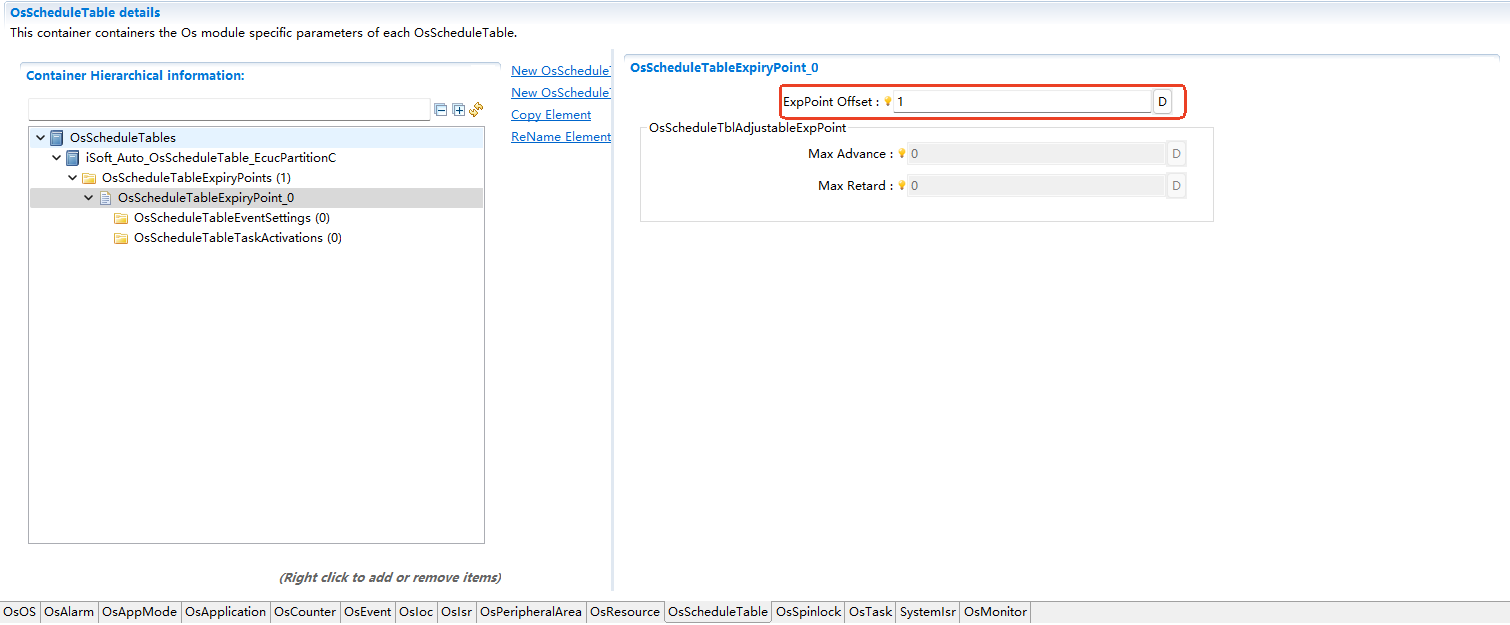Click the lightbulb hint beside Max Advance
This screenshot has width=1510, height=625.
point(901,154)
